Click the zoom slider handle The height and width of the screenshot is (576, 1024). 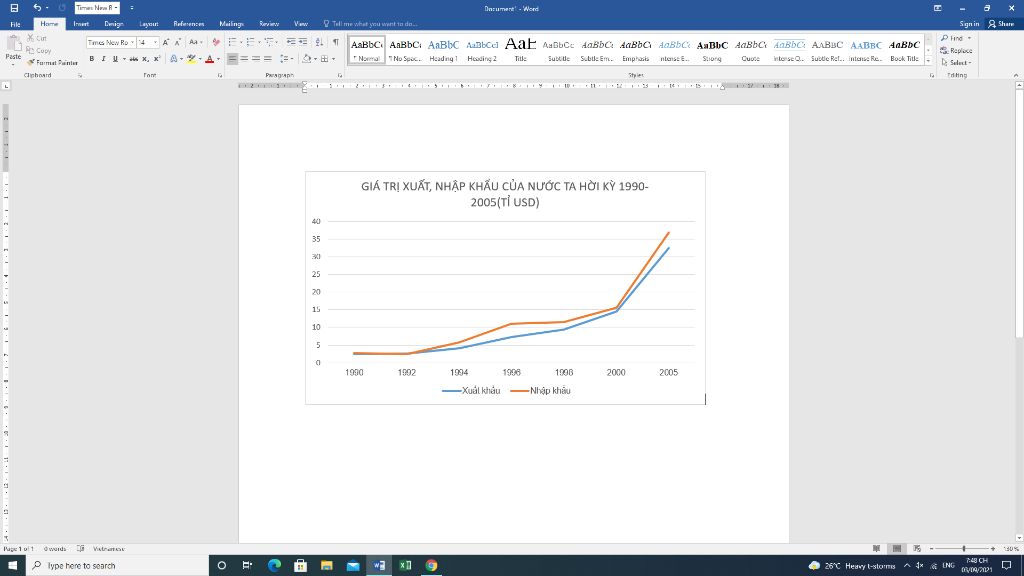[964, 549]
